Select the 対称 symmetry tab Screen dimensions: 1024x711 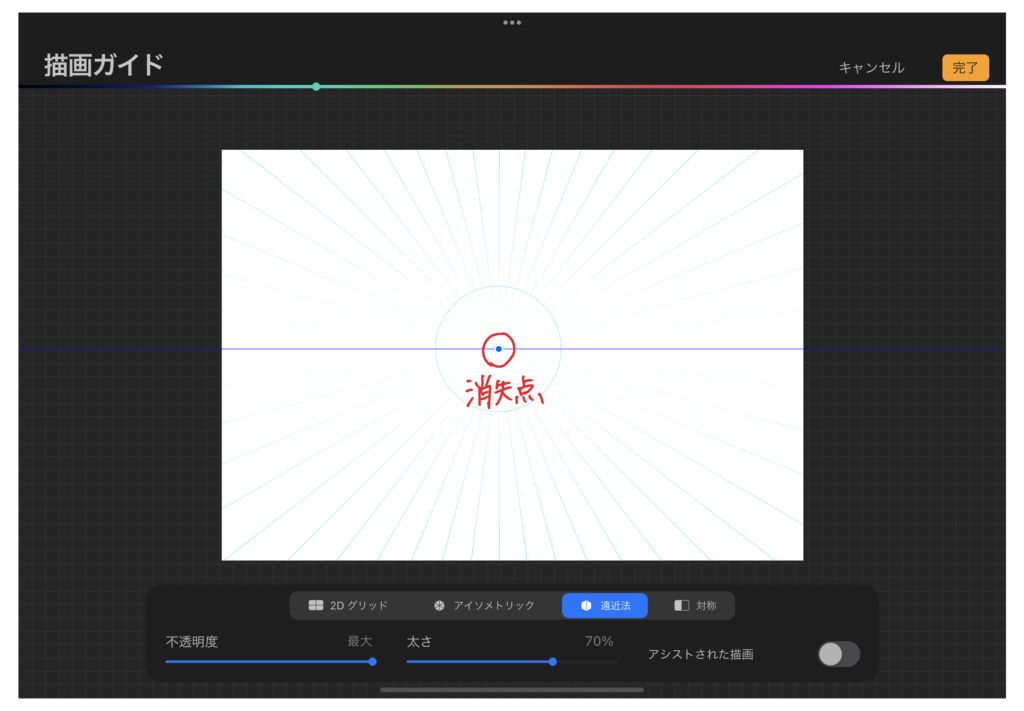(695, 605)
